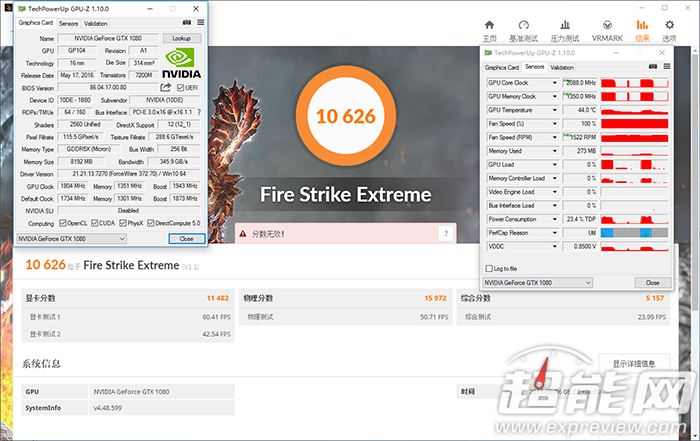Viewport: 700px width, 441px height.
Task: Switch to Graphics Card tab in left GPU-Z
Action: coord(36,23)
